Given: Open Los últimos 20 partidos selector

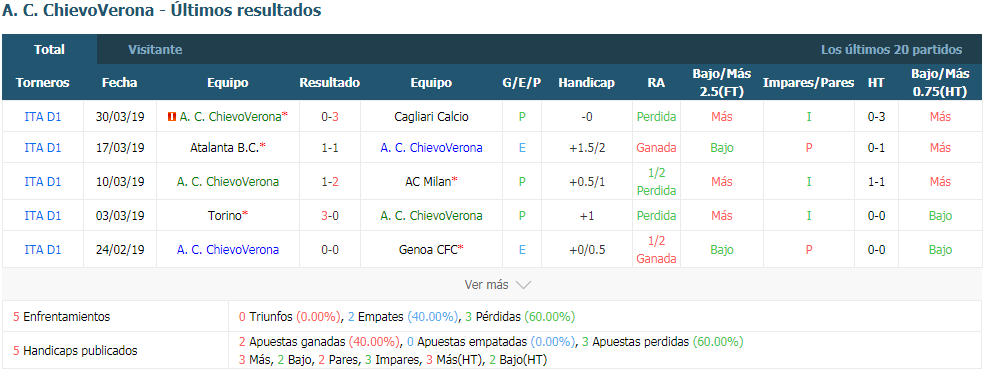Looking at the screenshot, I should click(891, 50).
